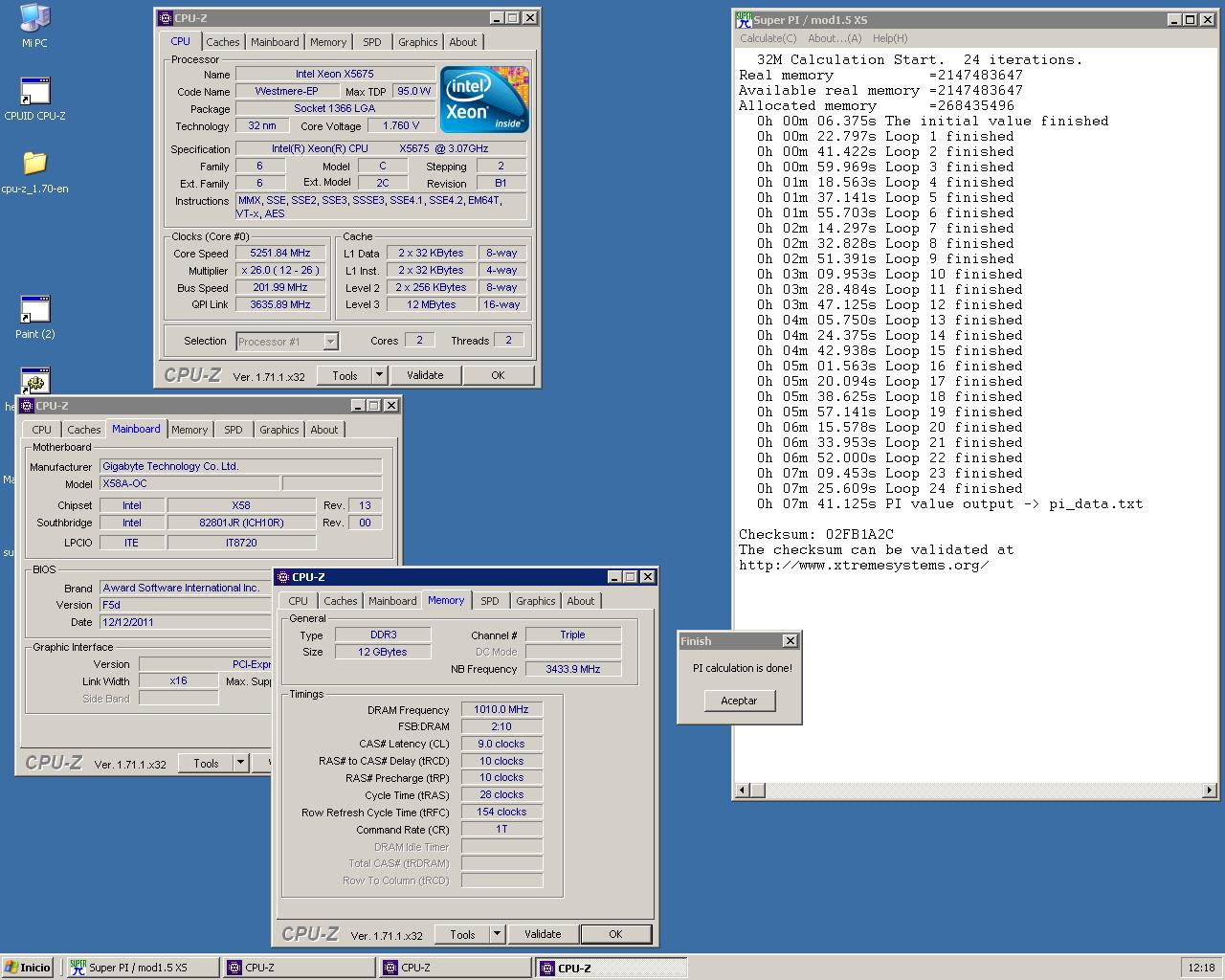Click the DRAM Frequency value 1010.0 MHz
The image size is (1225, 980).
click(x=501, y=710)
